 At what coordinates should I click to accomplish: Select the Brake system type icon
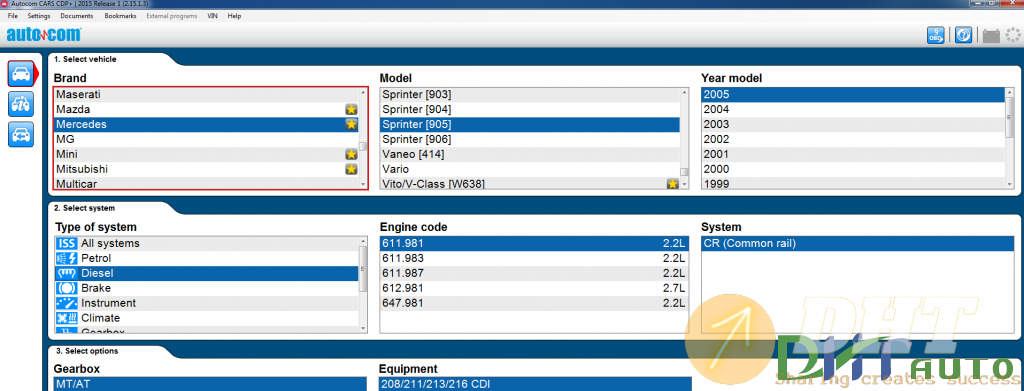click(67, 288)
